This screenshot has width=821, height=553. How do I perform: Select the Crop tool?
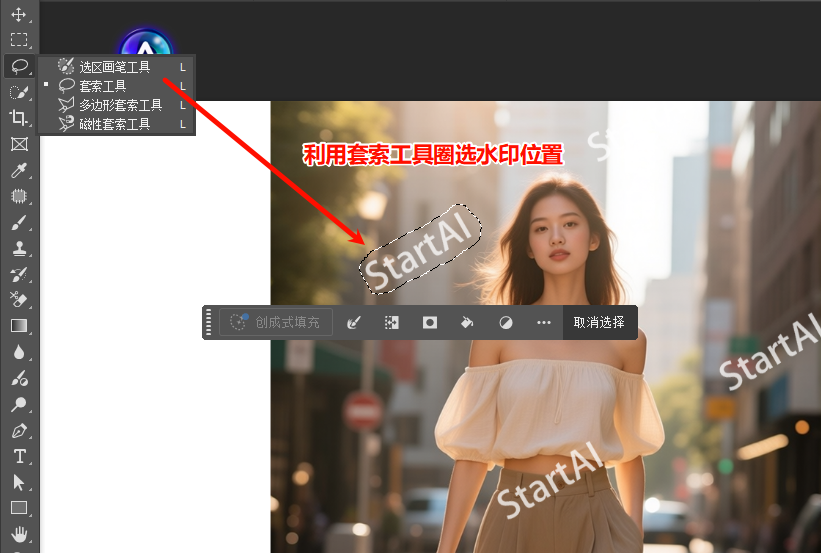coord(18,118)
